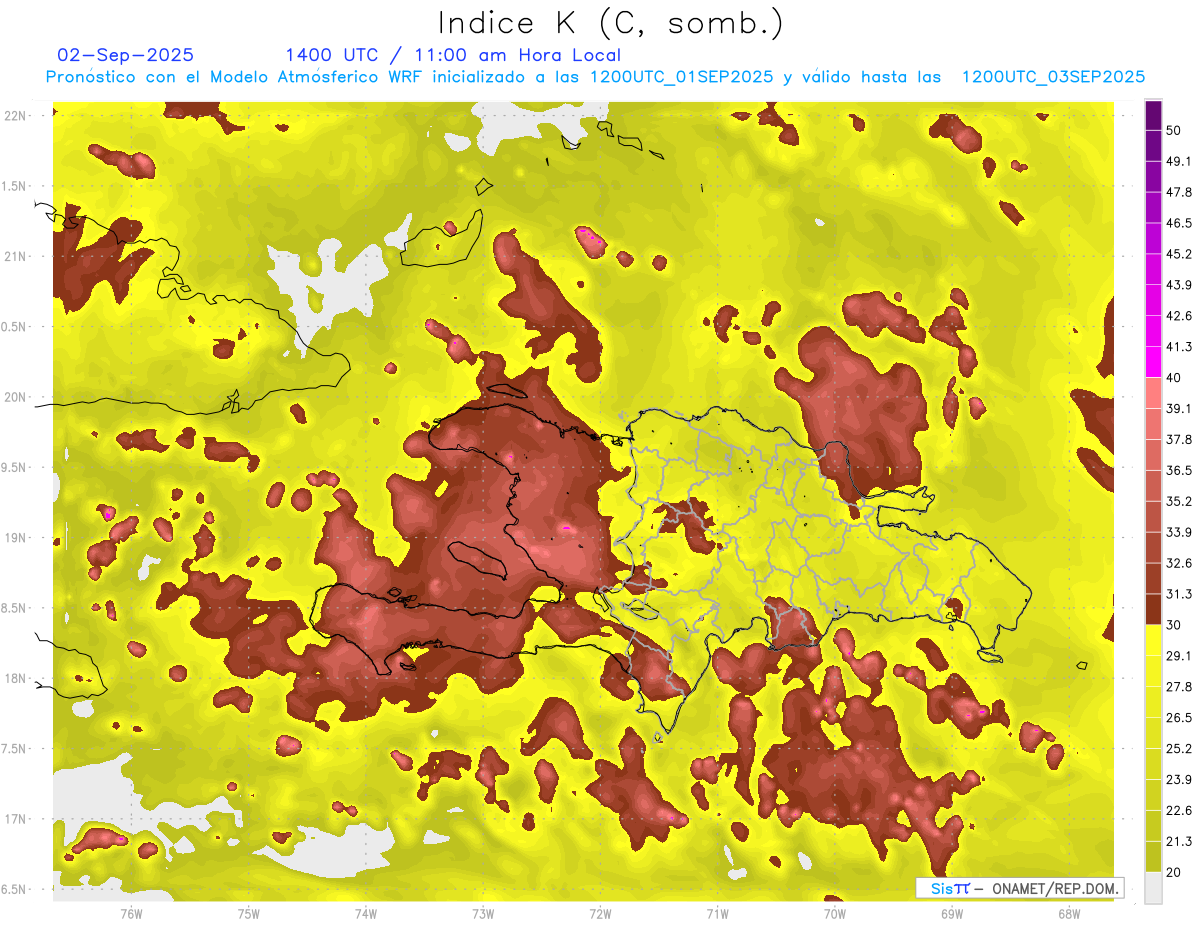Click the gray colorbar band below 20

(x=1154, y=888)
